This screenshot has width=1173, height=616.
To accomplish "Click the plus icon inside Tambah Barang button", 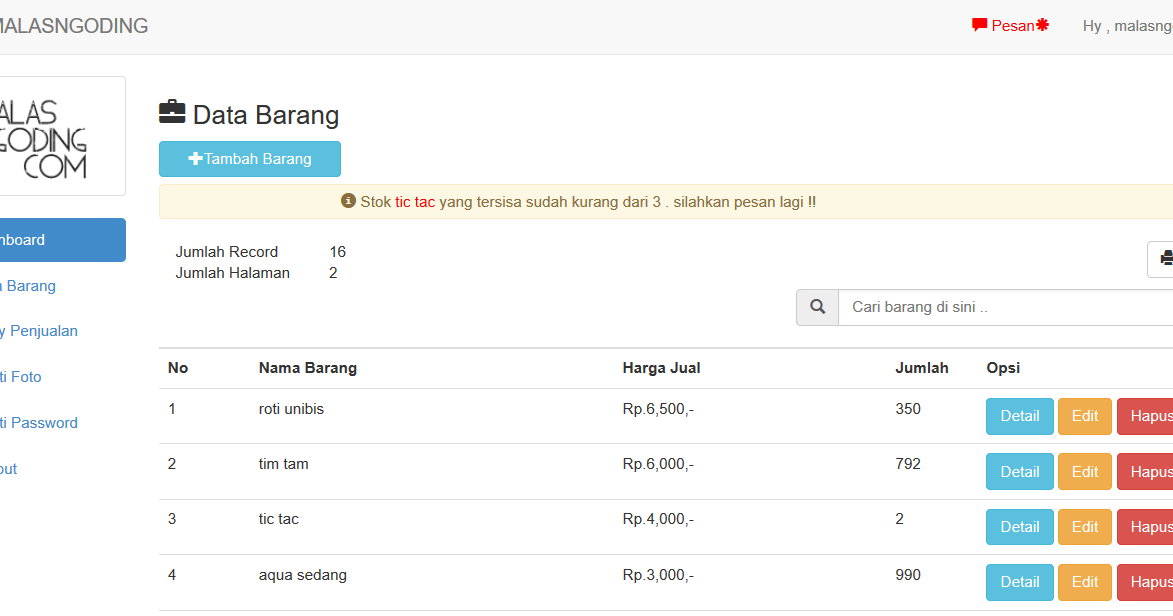I will (196, 158).
